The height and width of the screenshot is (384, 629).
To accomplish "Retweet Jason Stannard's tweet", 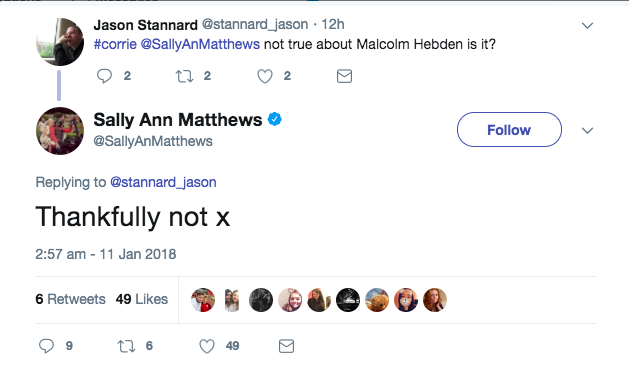I will (x=185, y=76).
